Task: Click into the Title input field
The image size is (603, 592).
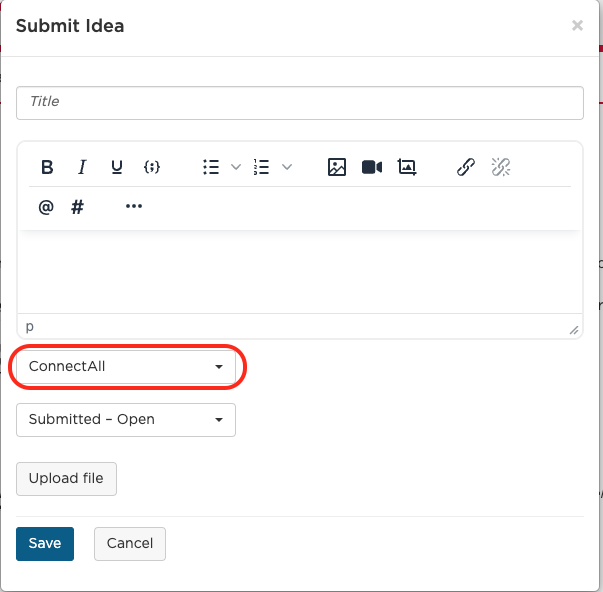Action: [300, 102]
